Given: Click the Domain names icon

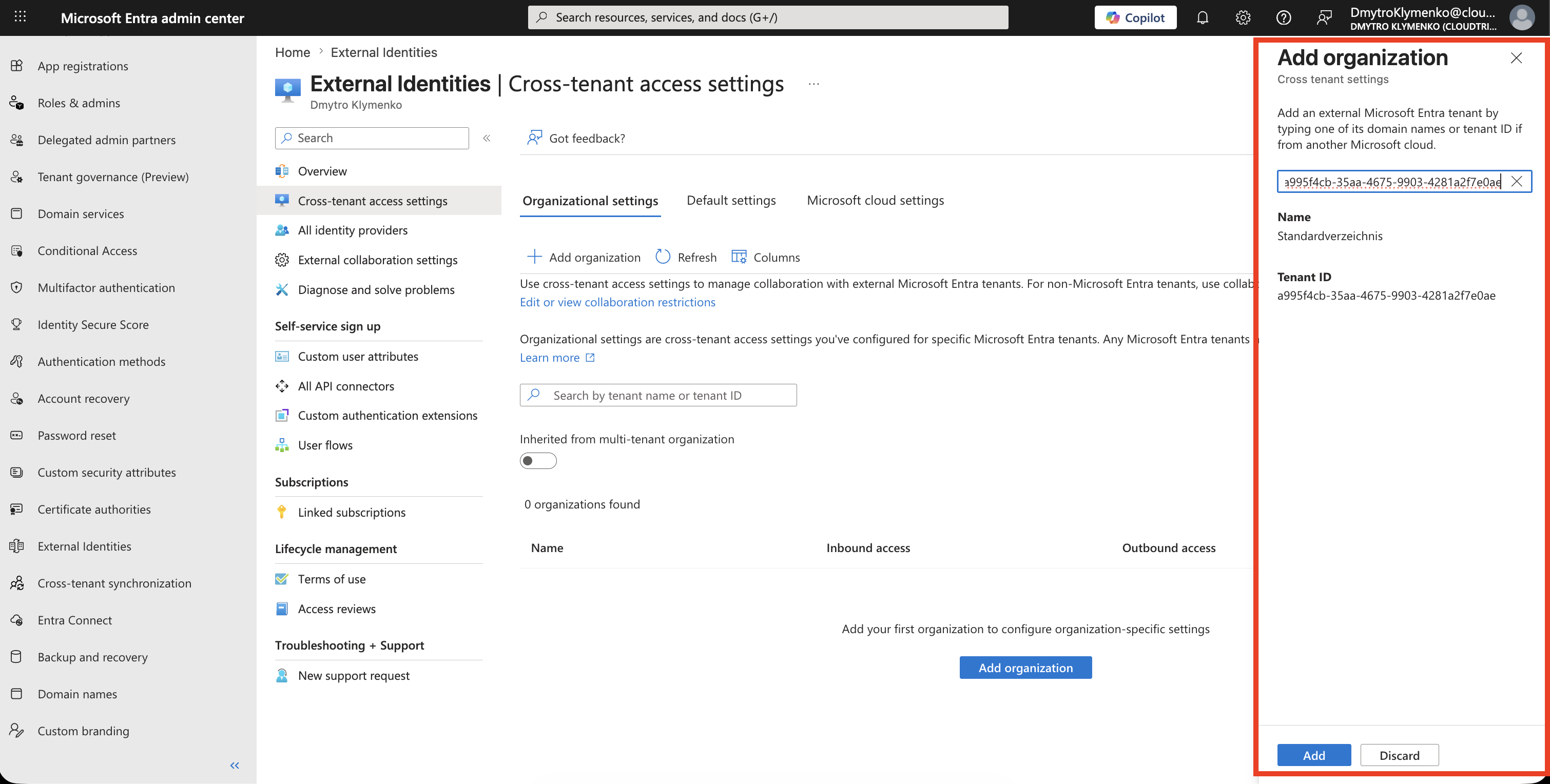Looking at the screenshot, I should coord(17,694).
